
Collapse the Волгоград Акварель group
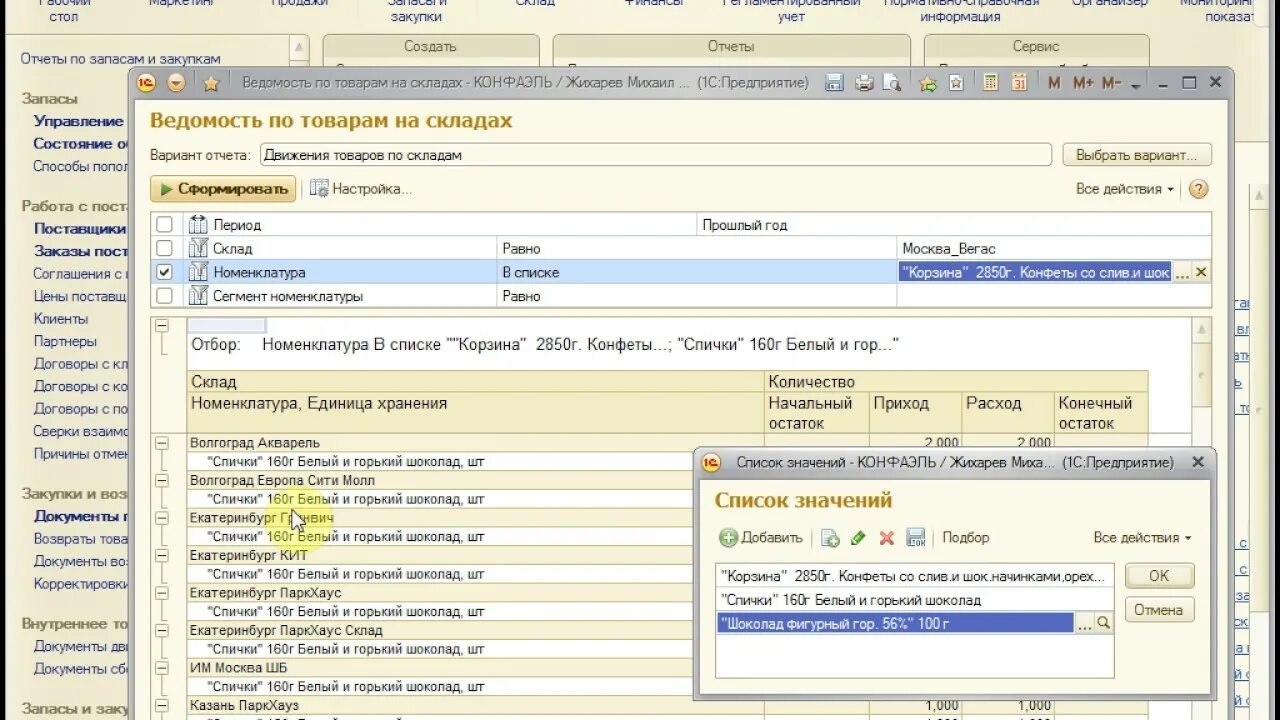coord(161,442)
